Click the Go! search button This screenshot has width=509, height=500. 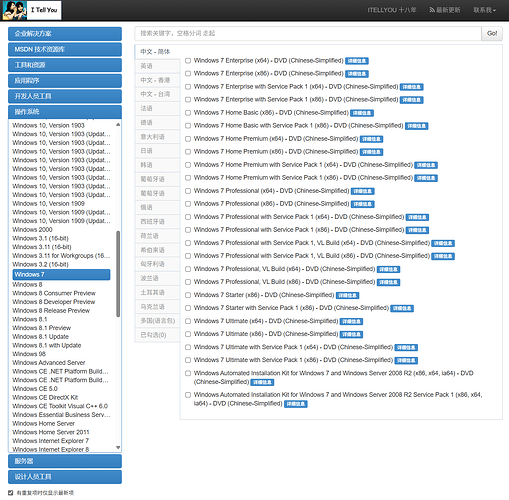pos(492,33)
